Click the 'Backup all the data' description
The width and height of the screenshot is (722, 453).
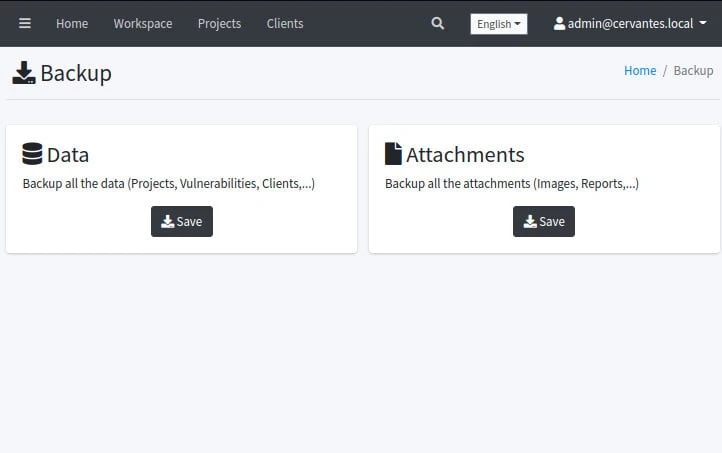(169, 184)
